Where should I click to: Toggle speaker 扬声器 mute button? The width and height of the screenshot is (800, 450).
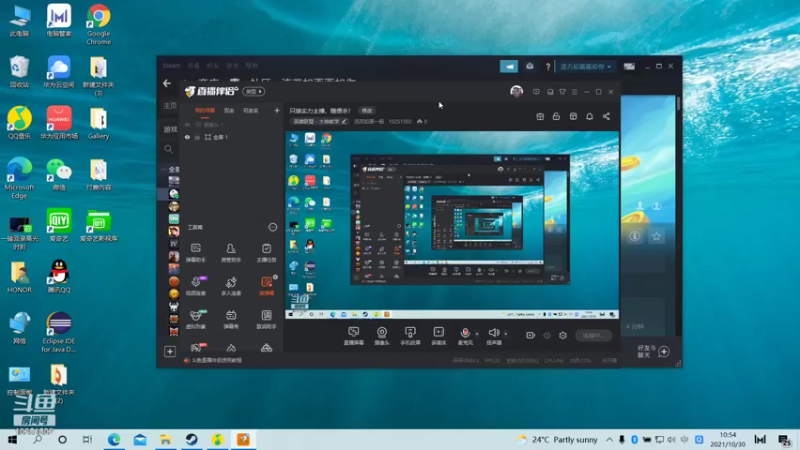tap(493, 335)
